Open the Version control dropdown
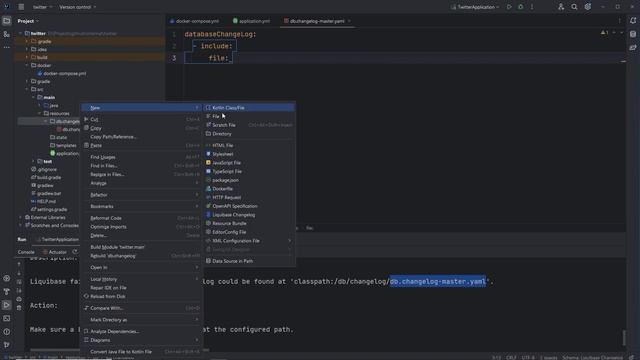Viewport: 640px width, 360px height. (x=78, y=7)
